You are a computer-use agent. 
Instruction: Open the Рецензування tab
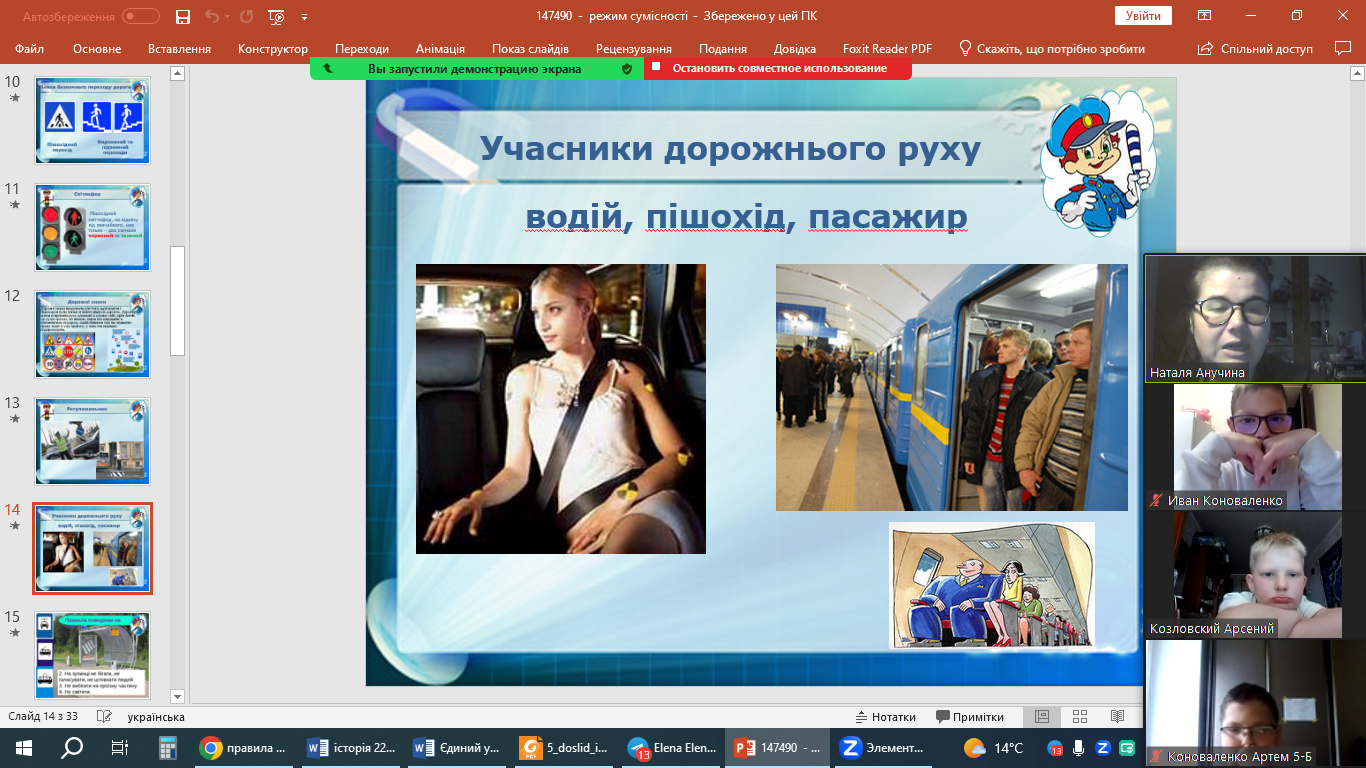tap(634, 48)
